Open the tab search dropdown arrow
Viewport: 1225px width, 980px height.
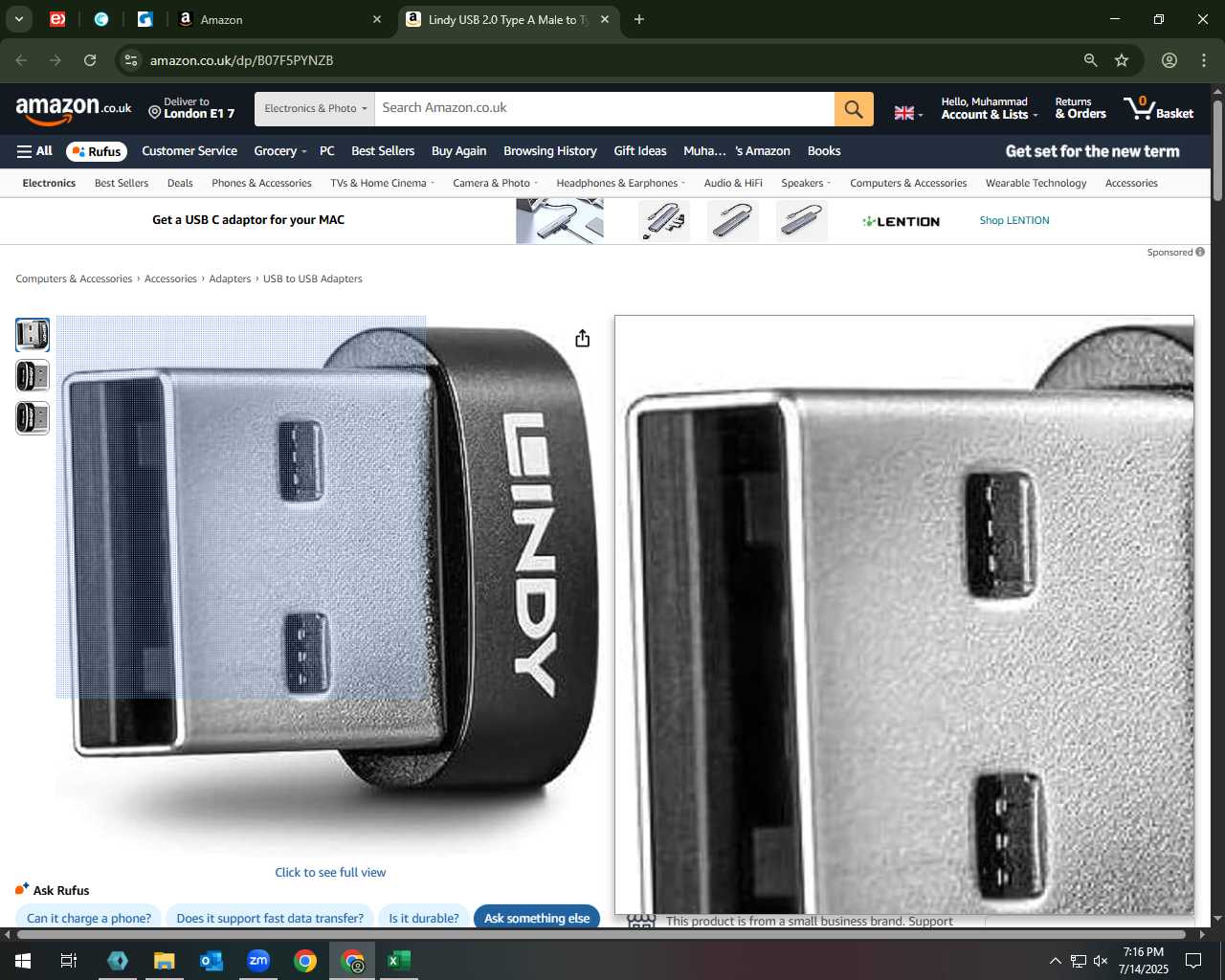point(18,19)
